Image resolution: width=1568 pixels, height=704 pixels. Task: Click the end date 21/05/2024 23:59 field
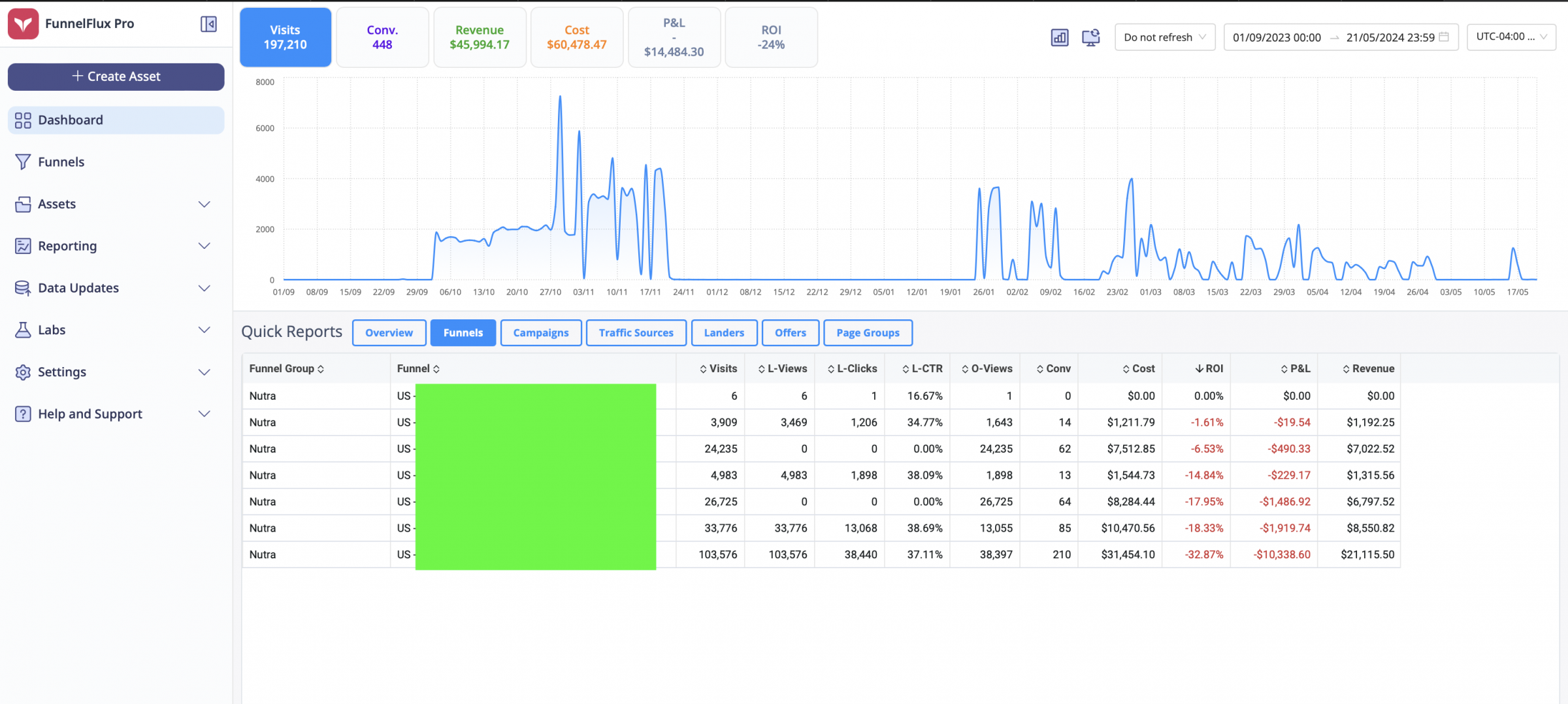pyautogui.click(x=1390, y=37)
